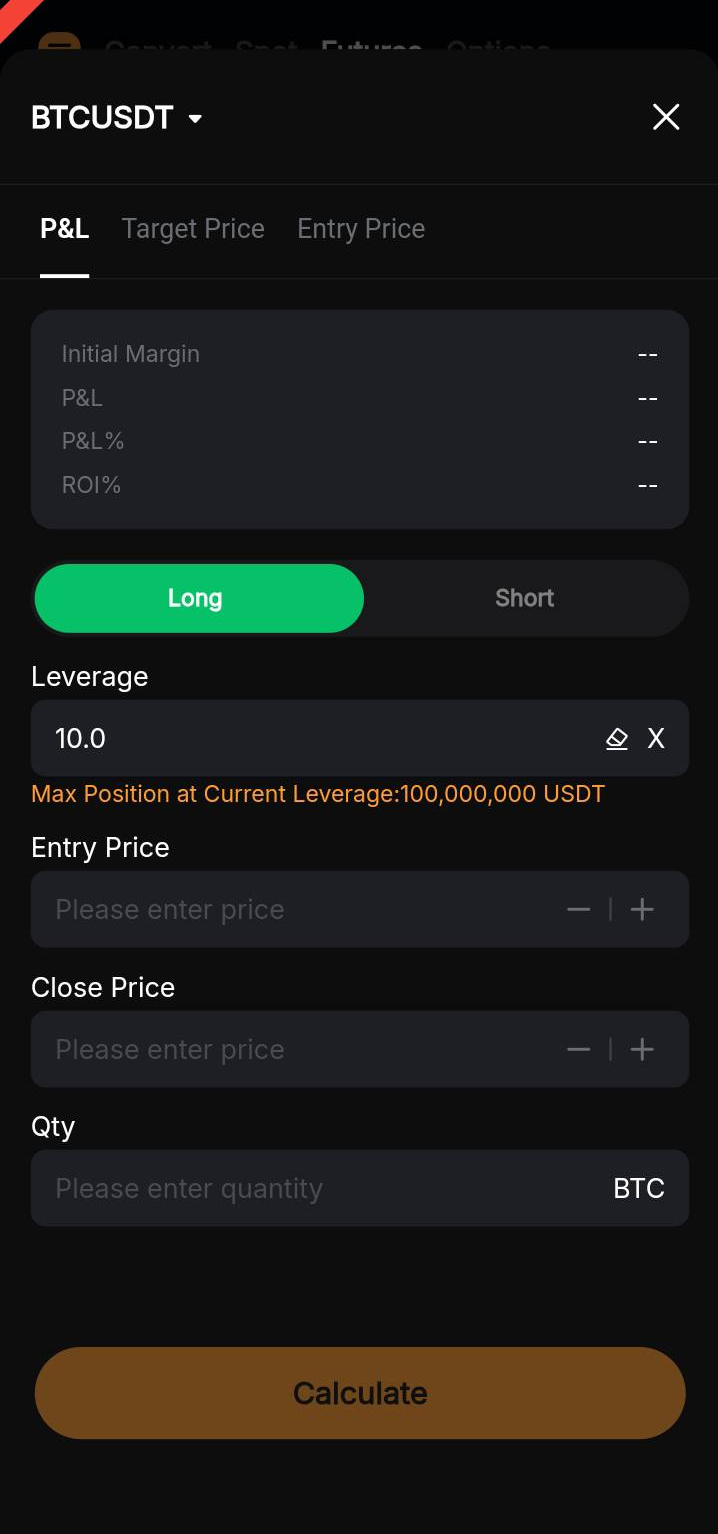Image resolution: width=718 pixels, height=1534 pixels.
Task: Increase Close Price with plus icon
Action: [642, 1049]
